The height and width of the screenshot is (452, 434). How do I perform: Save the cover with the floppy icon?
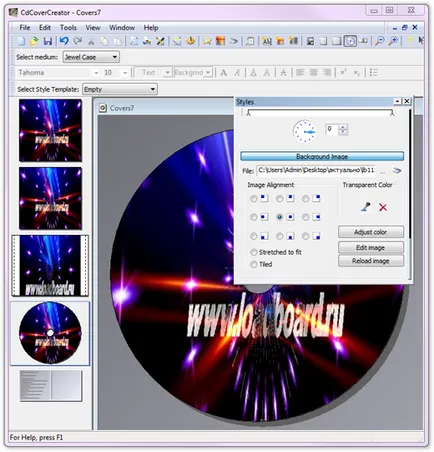(48, 41)
